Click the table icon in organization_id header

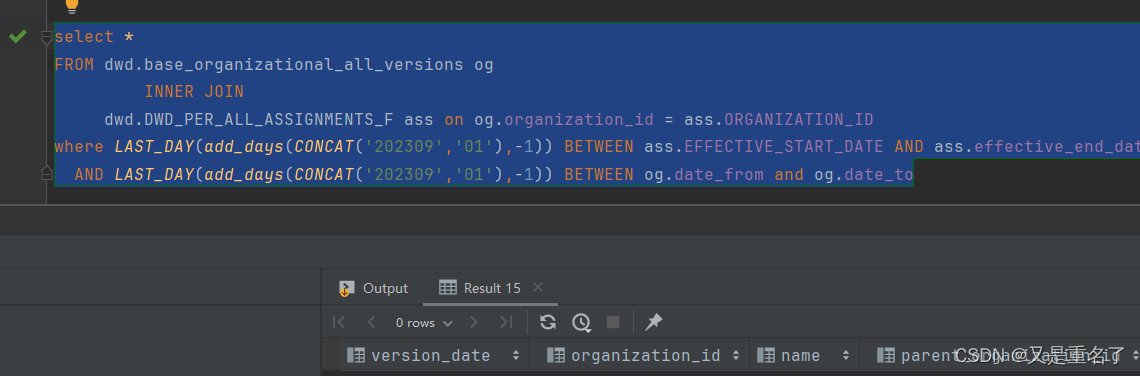555,356
